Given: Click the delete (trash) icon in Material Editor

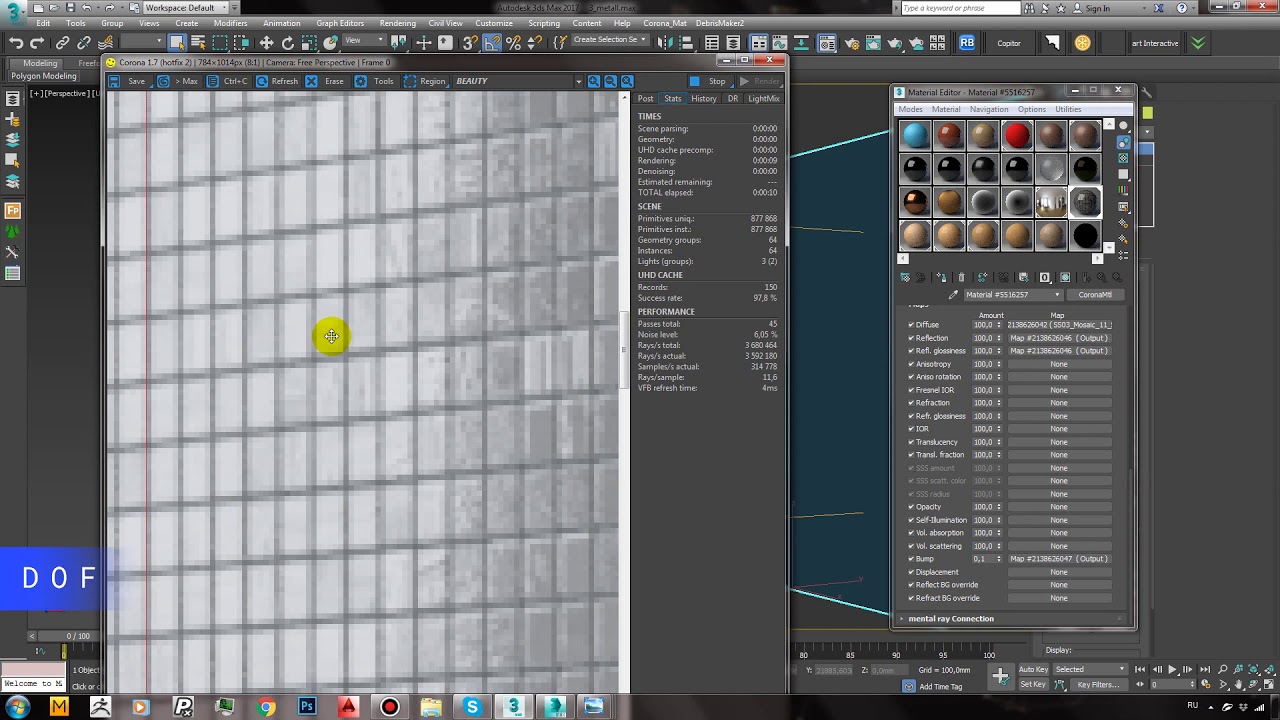Looking at the screenshot, I should [x=961, y=277].
